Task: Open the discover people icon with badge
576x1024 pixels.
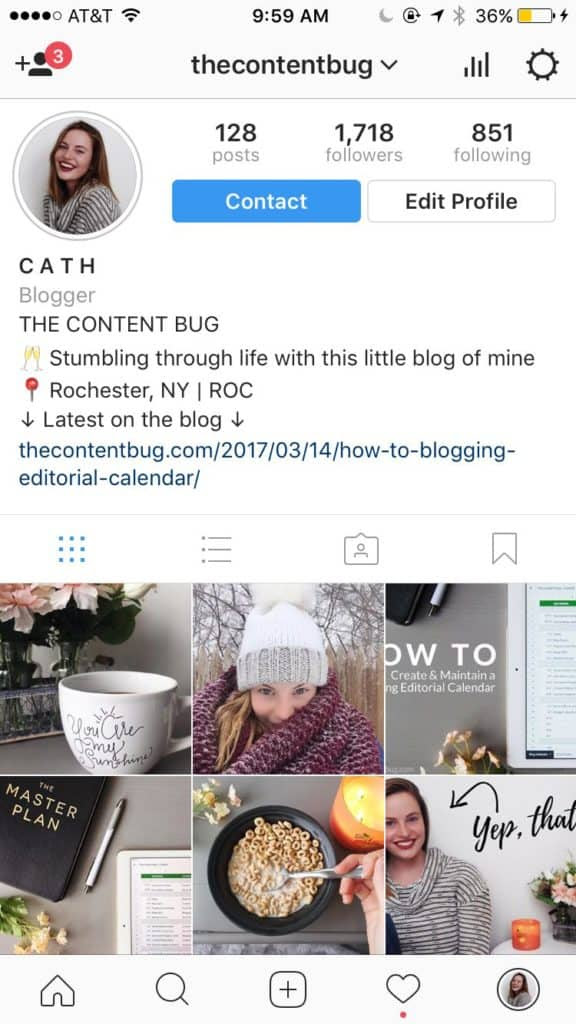Action: [x=42, y=63]
